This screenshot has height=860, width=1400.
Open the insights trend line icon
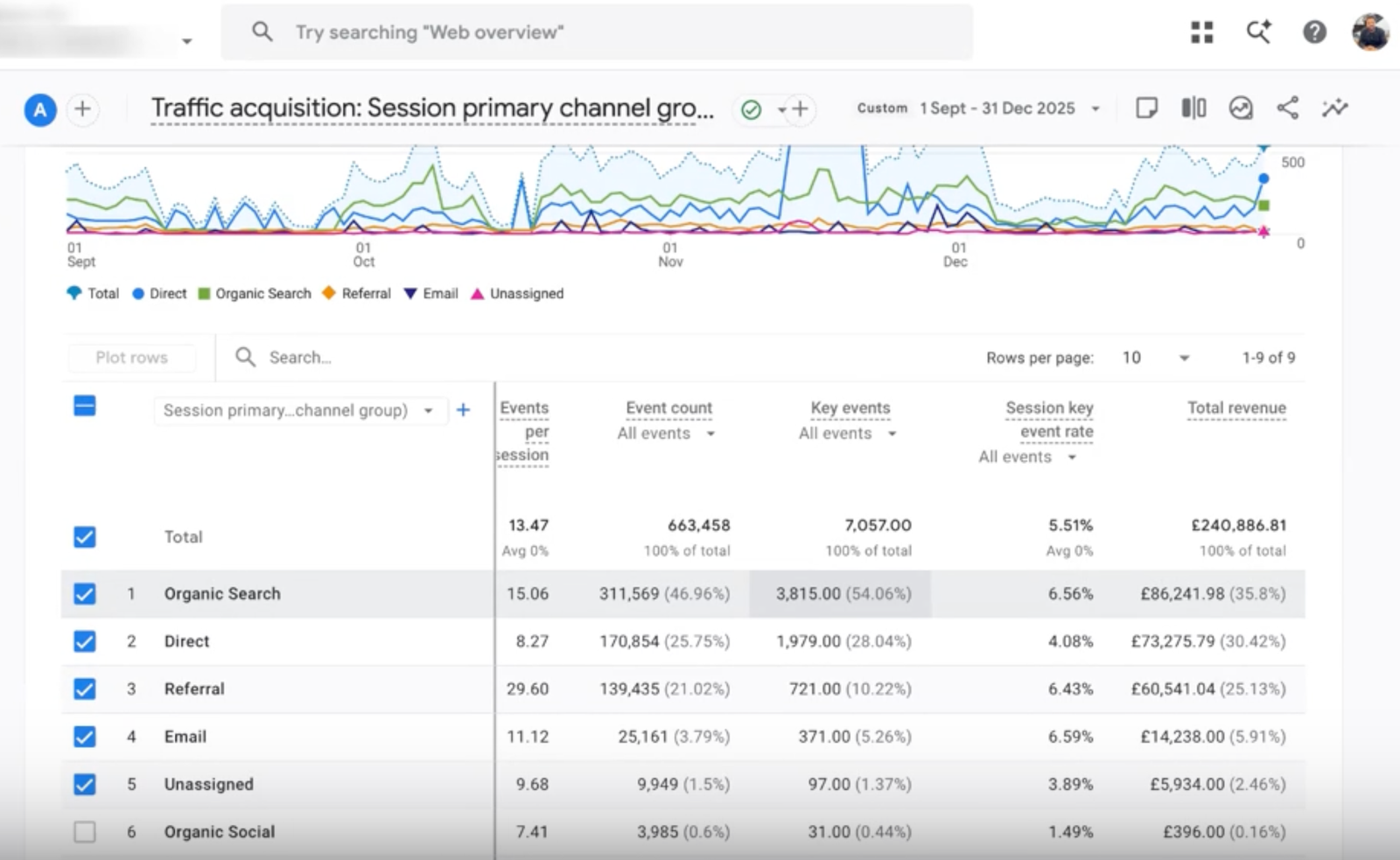pos(1335,108)
